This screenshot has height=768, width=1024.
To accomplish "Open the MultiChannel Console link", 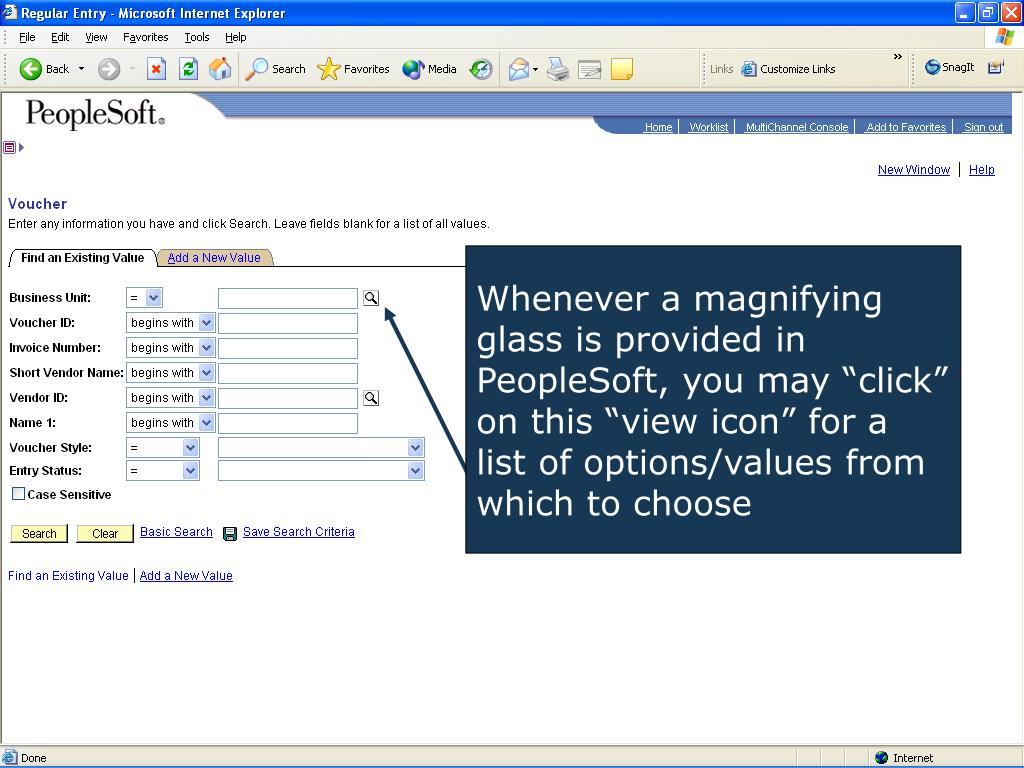I will coord(797,127).
